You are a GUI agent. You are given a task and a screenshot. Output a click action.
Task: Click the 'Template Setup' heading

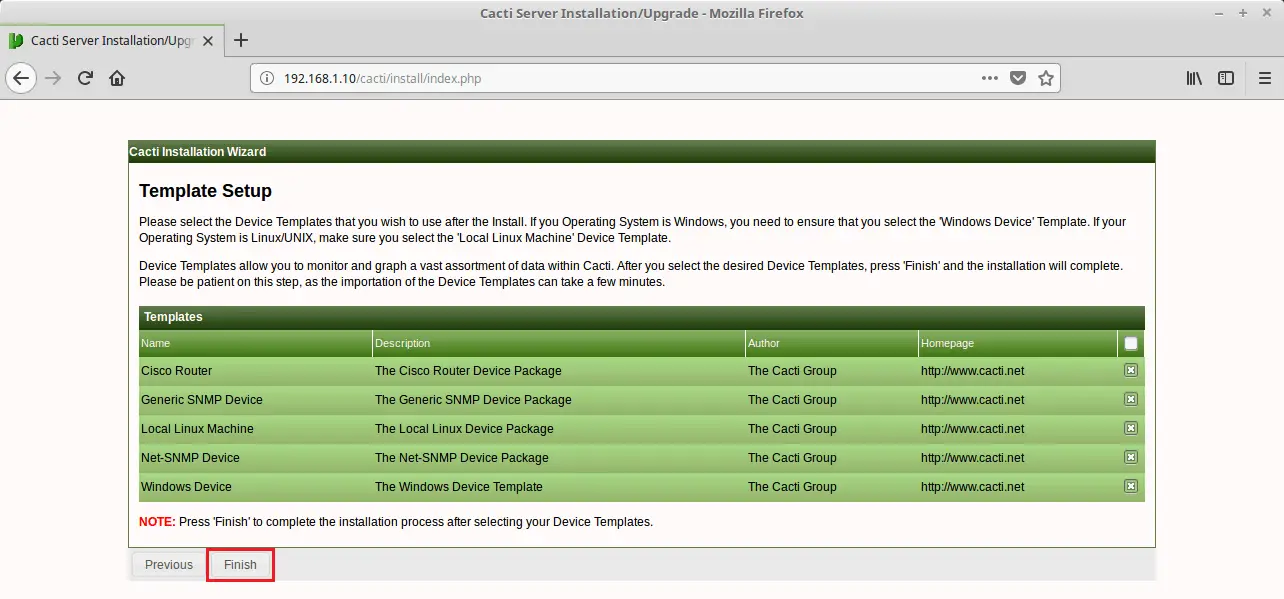pyautogui.click(x=205, y=191)
